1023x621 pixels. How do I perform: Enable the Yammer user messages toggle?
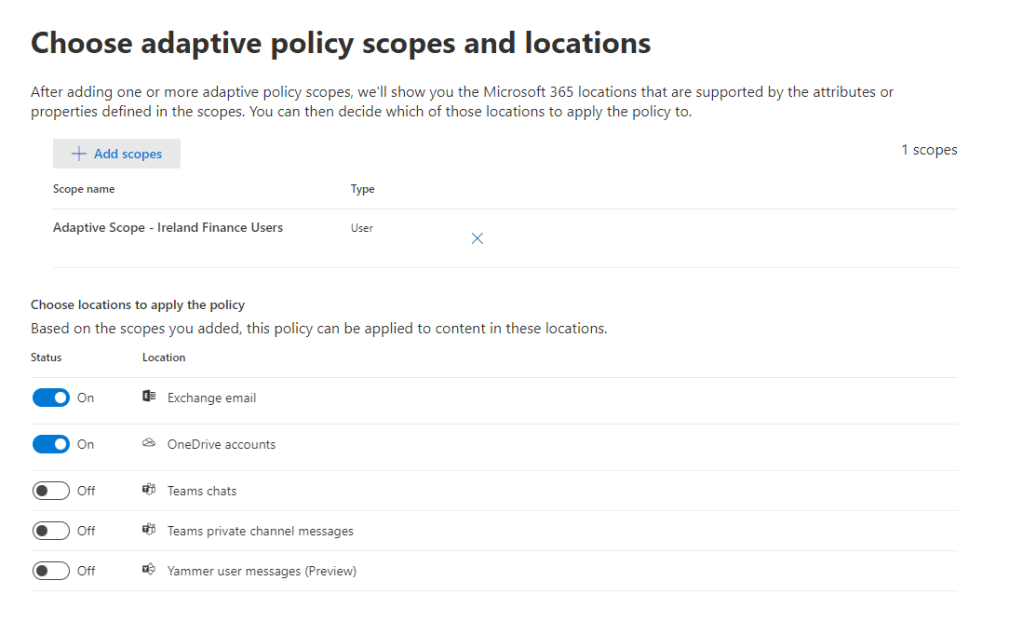[x=51, y=571]
